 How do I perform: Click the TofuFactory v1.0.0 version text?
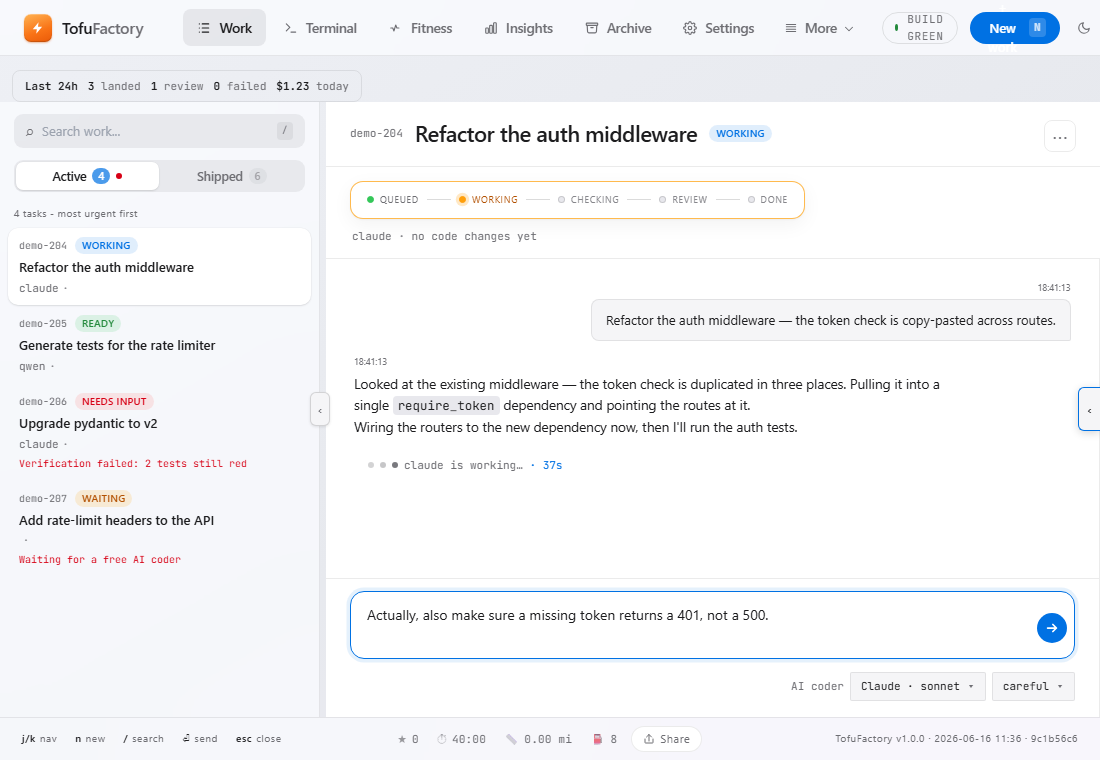click(956, 739)
